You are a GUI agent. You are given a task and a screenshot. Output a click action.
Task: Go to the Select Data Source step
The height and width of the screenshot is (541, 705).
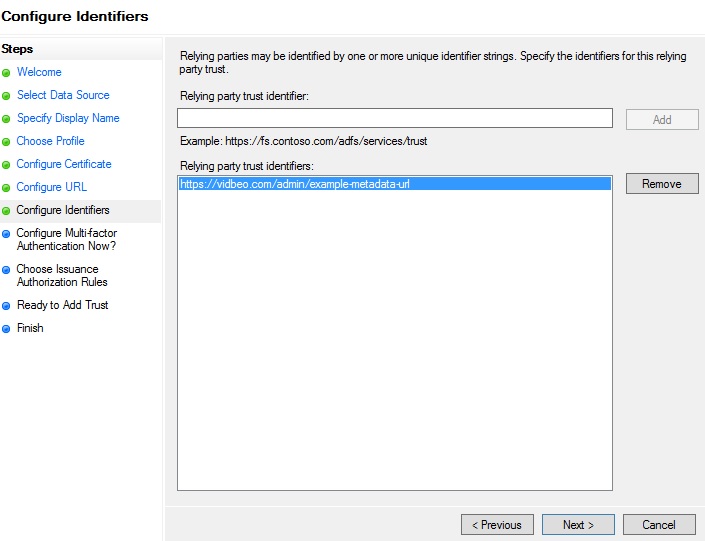pos(63,95)
